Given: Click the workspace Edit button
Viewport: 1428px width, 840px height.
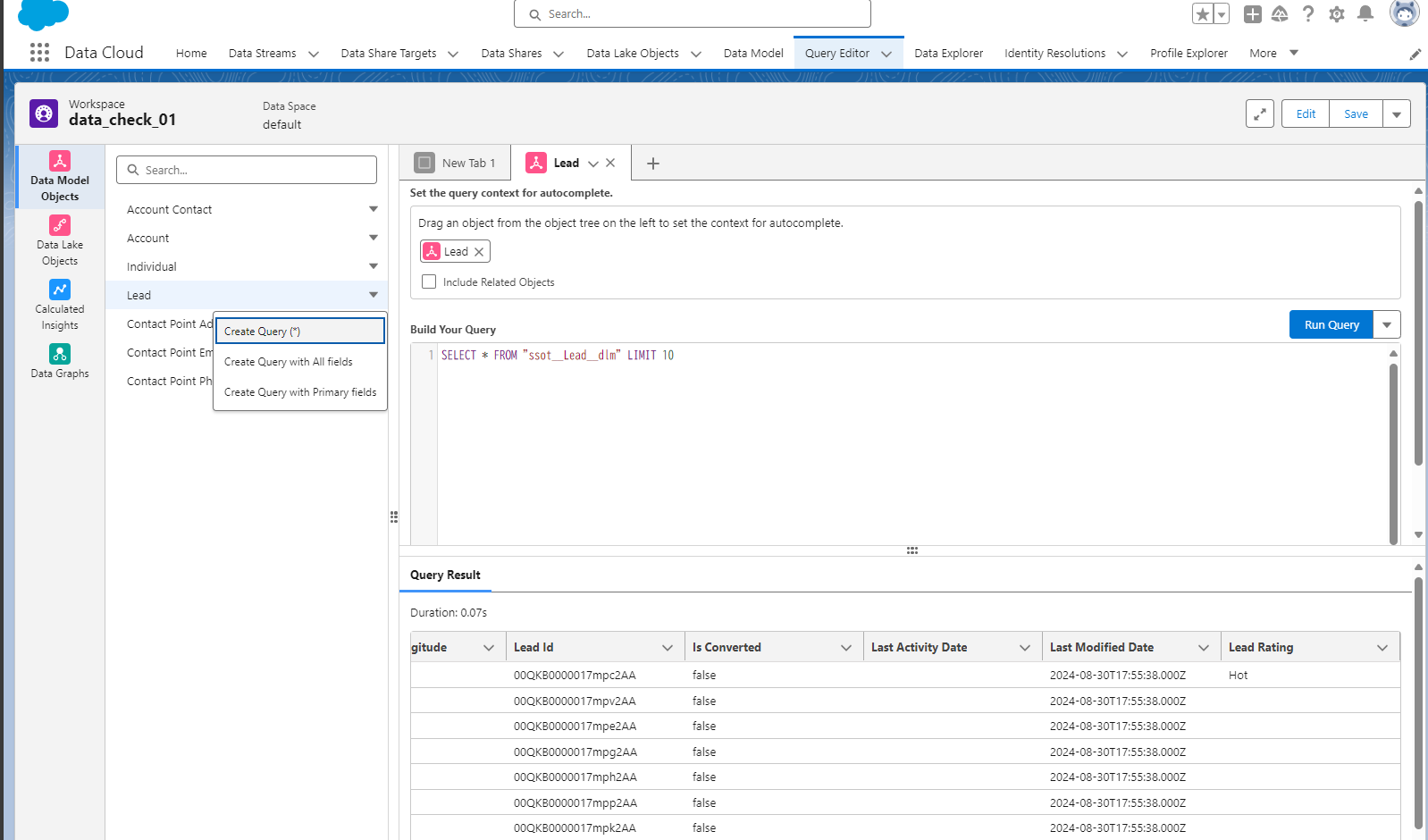Looking at the screenshot, I should pyautogui.click(x=1306, y=114).
